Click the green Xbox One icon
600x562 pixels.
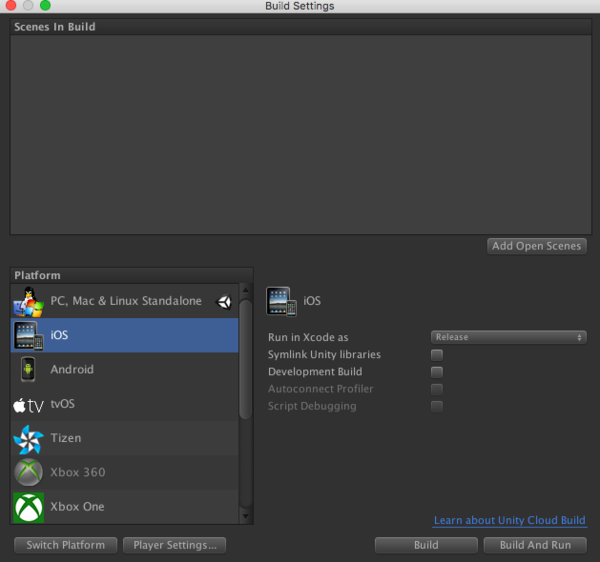coord(28,507)
